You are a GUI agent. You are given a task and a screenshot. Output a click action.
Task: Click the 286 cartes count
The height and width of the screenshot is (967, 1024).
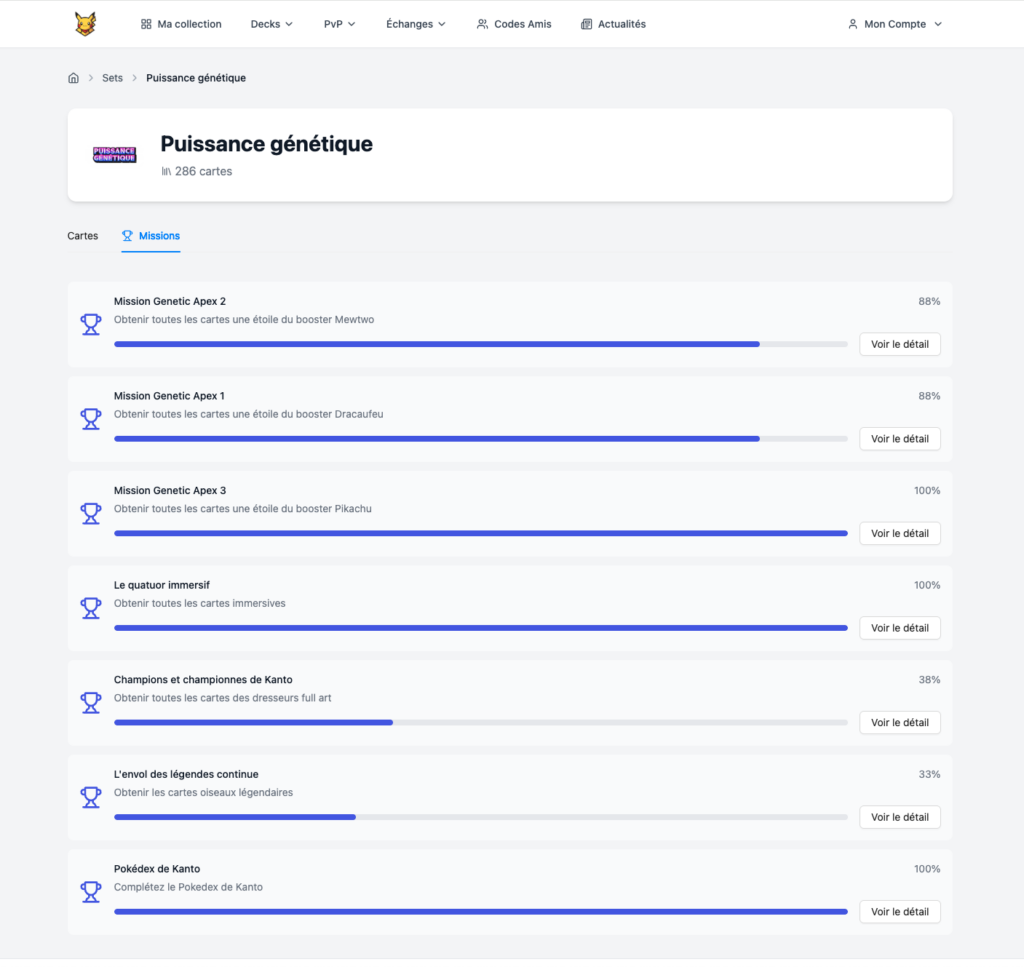[203, 171]
